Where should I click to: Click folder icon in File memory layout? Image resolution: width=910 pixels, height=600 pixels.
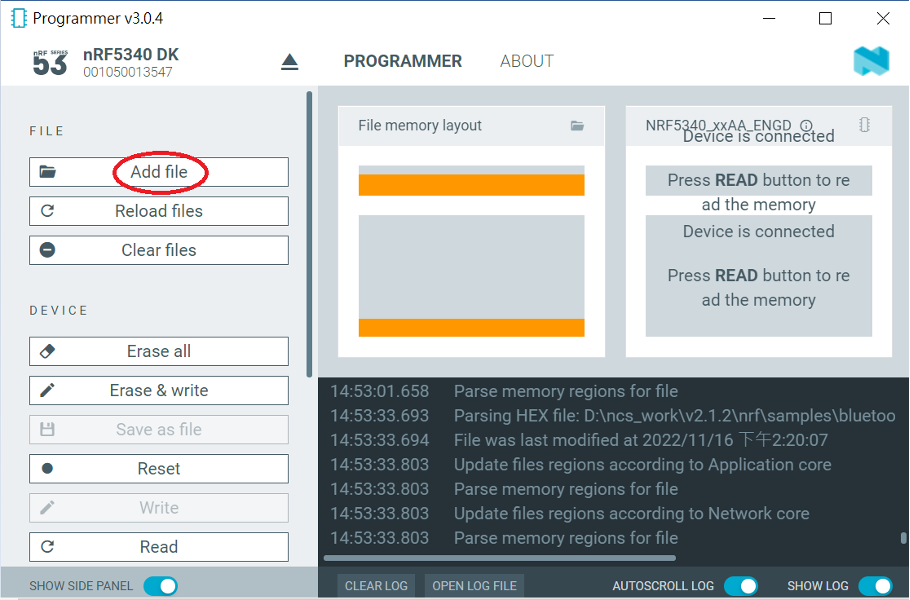577,126
